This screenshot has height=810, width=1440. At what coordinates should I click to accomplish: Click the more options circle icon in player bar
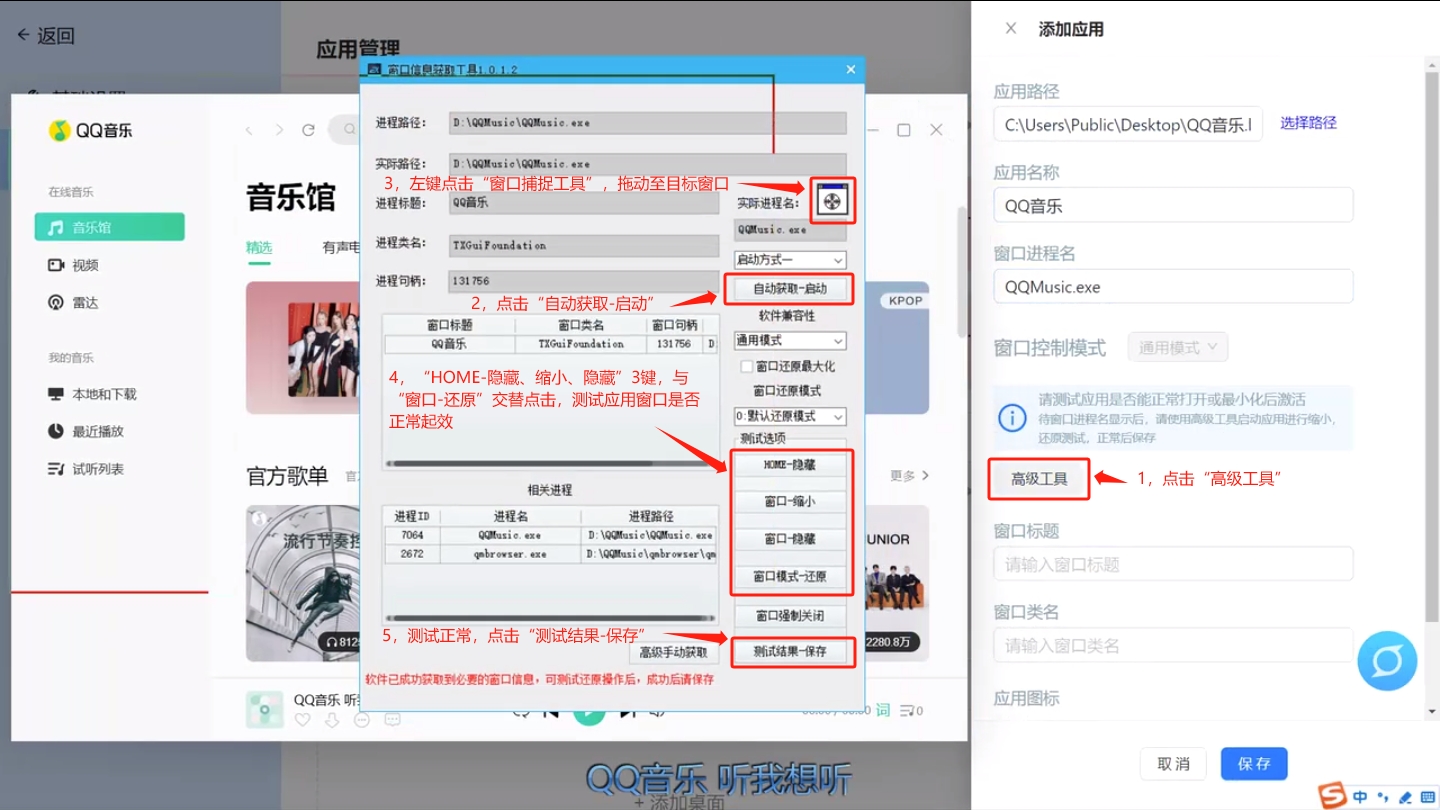click(x=362, y=720)
